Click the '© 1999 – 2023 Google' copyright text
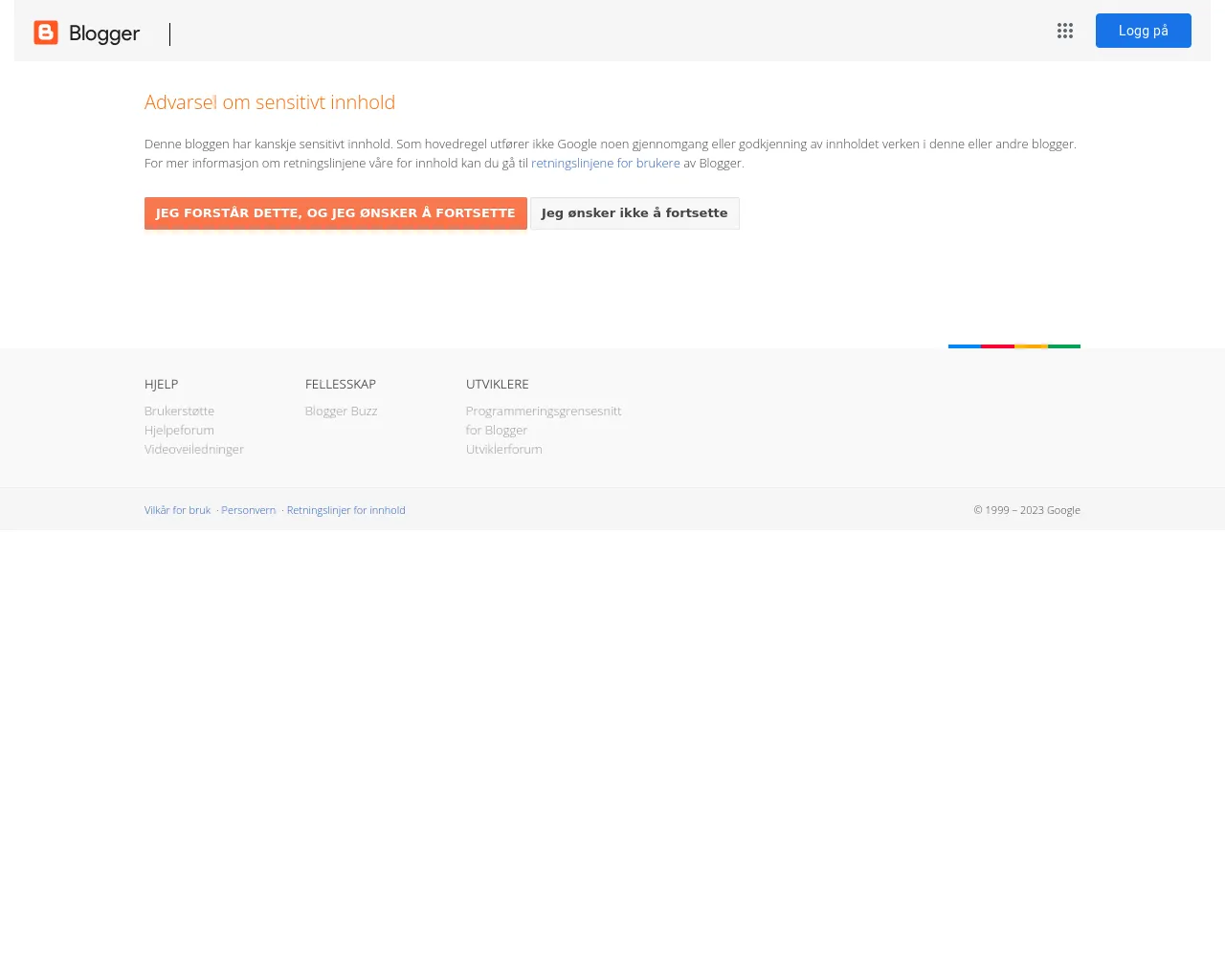 pyautogui.click(x=1026, y=510)
